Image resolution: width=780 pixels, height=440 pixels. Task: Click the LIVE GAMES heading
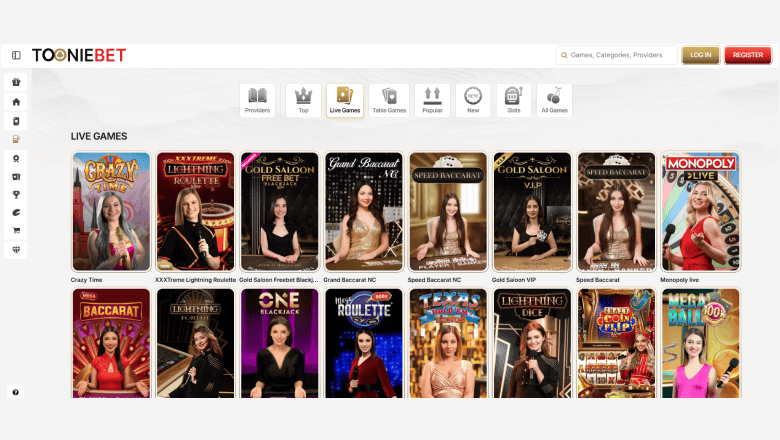(99, 136)
